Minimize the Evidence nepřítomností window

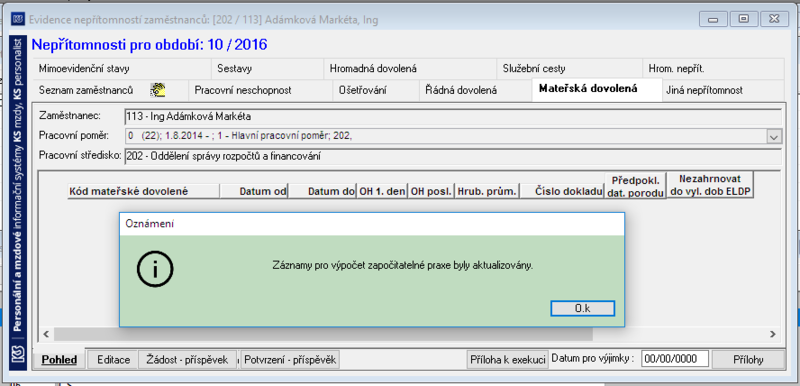click(713, 19)
